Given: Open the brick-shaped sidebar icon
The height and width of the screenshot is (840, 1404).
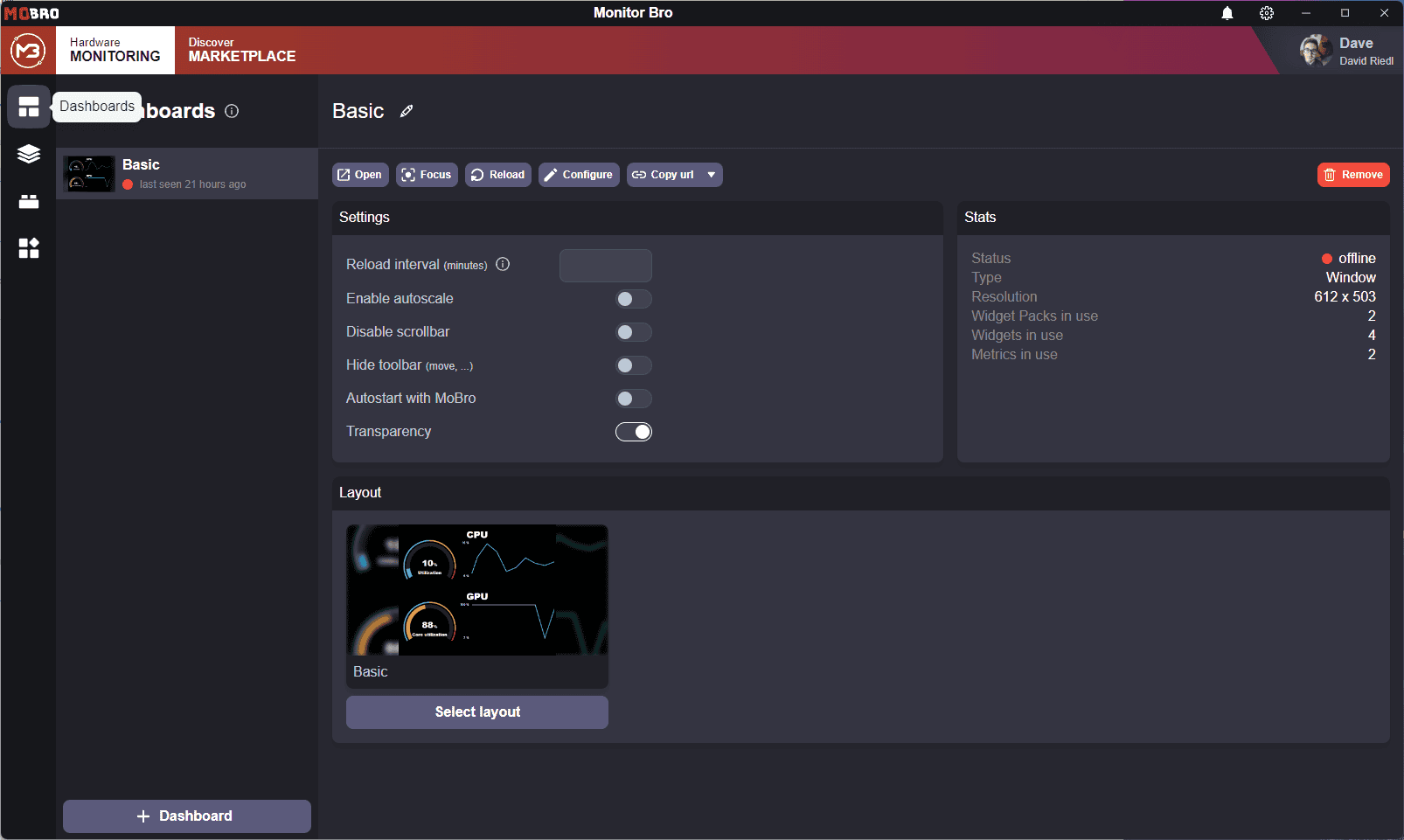Looking at the screenshot, I should click(29, 201).
